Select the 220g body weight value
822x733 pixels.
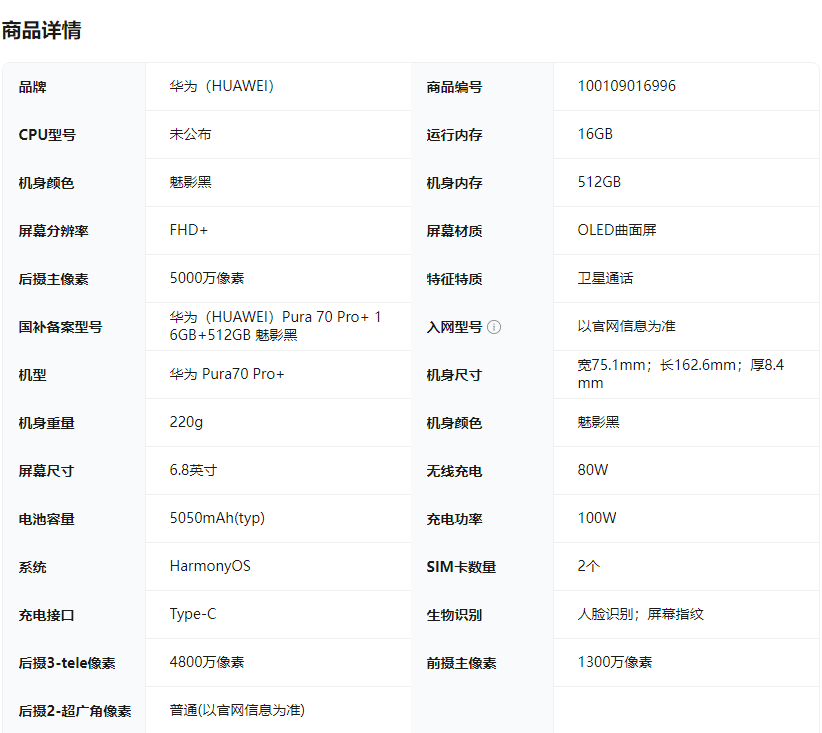[186, 422]
